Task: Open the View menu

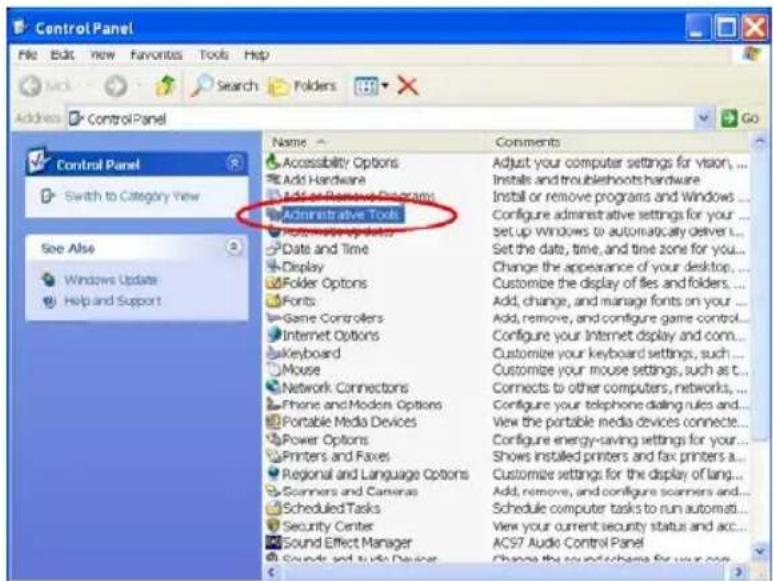Action: pos(103,54)
